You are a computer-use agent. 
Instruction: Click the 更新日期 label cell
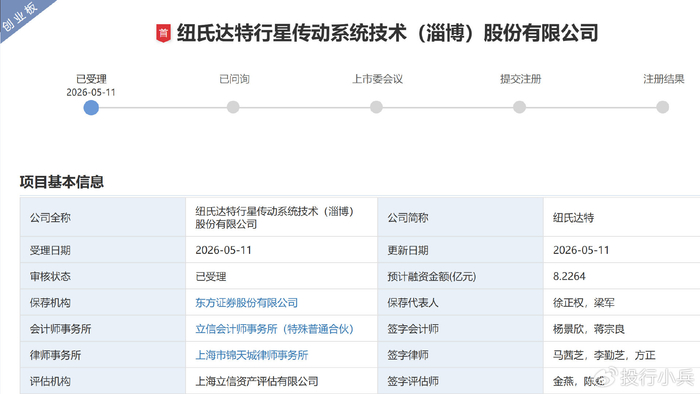461,250
